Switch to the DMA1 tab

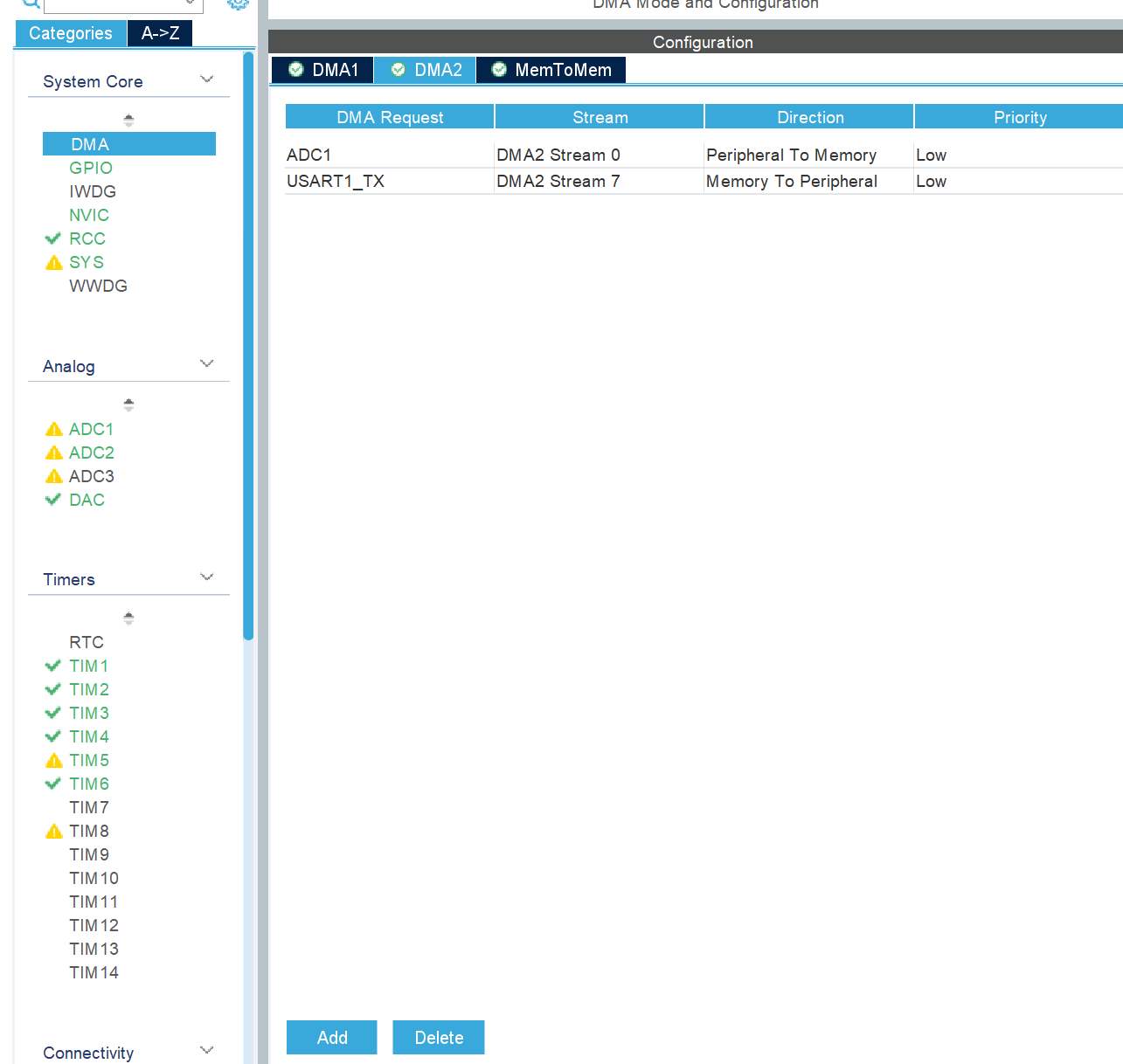point(322,70)
